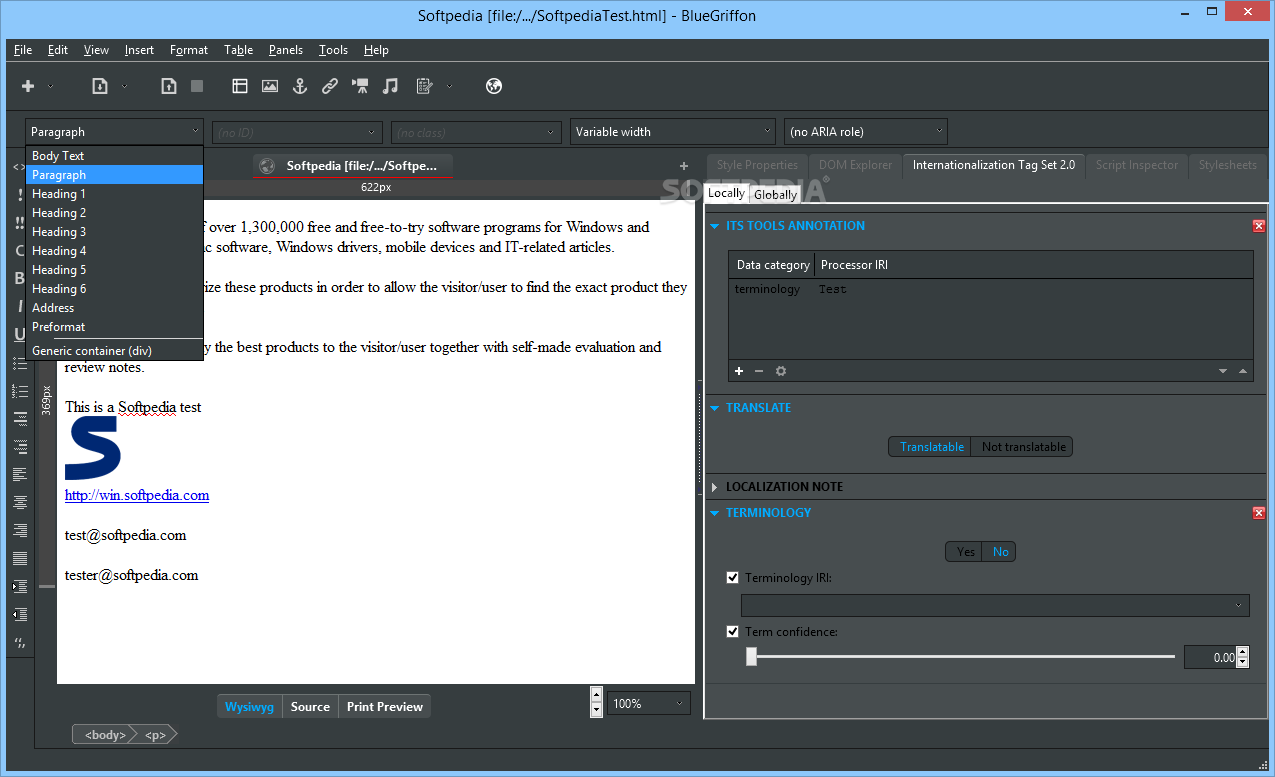Insert audio using the music note icon
The image size is (1275, 777).
click(x=391, y=86)
